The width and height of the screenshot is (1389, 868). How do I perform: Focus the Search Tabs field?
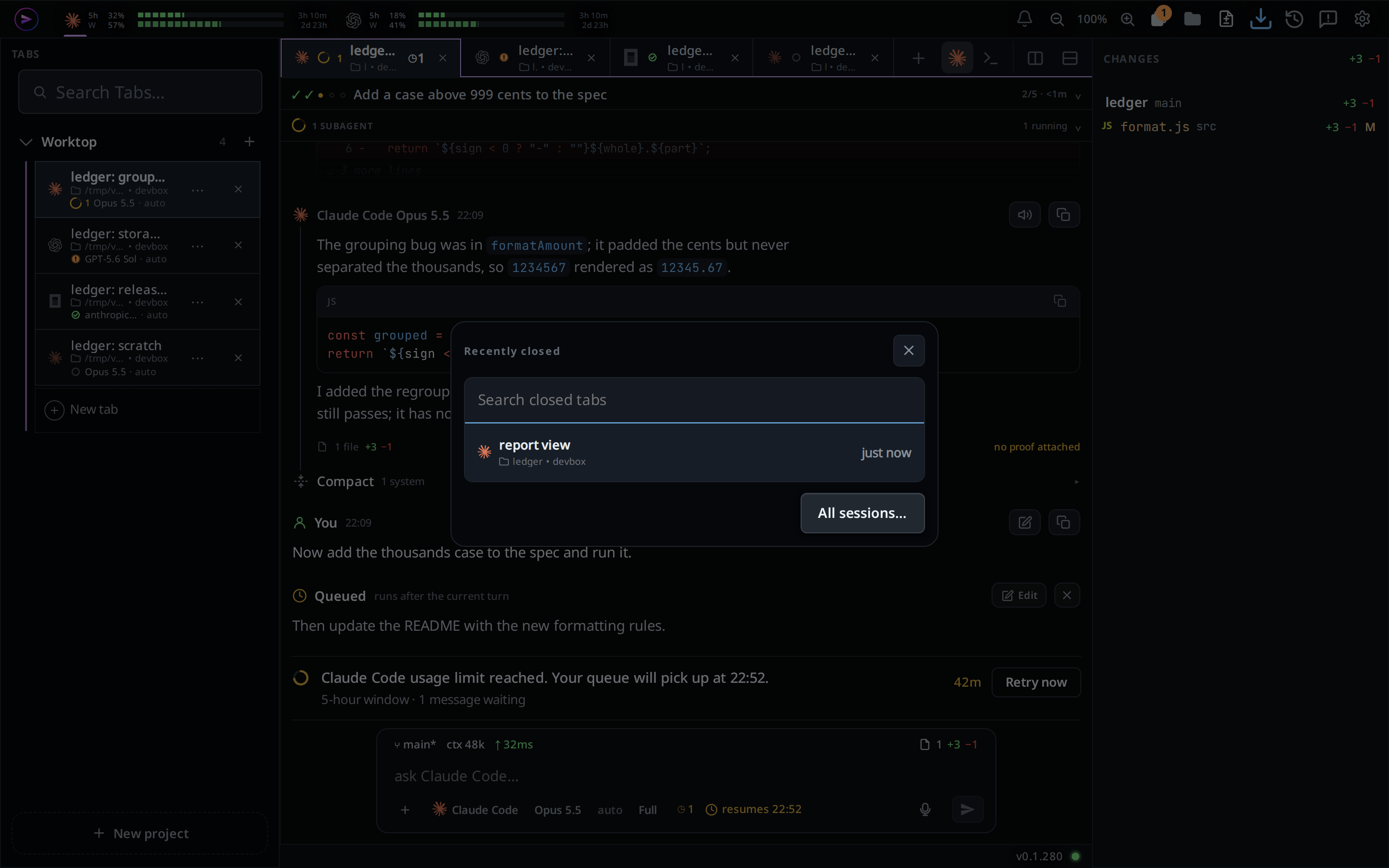click(x=140, y=92)
